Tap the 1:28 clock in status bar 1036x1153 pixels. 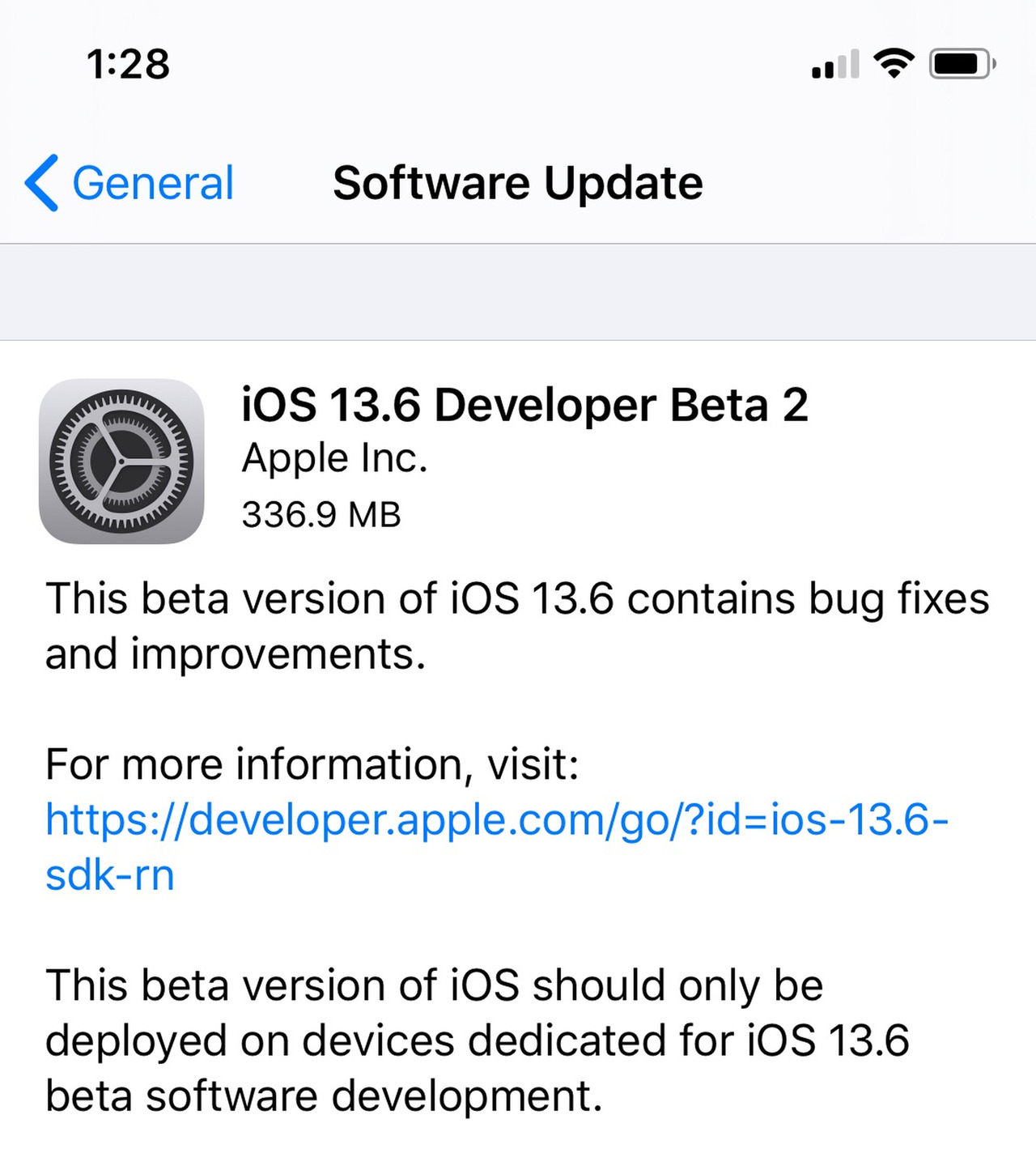(128, 64)
